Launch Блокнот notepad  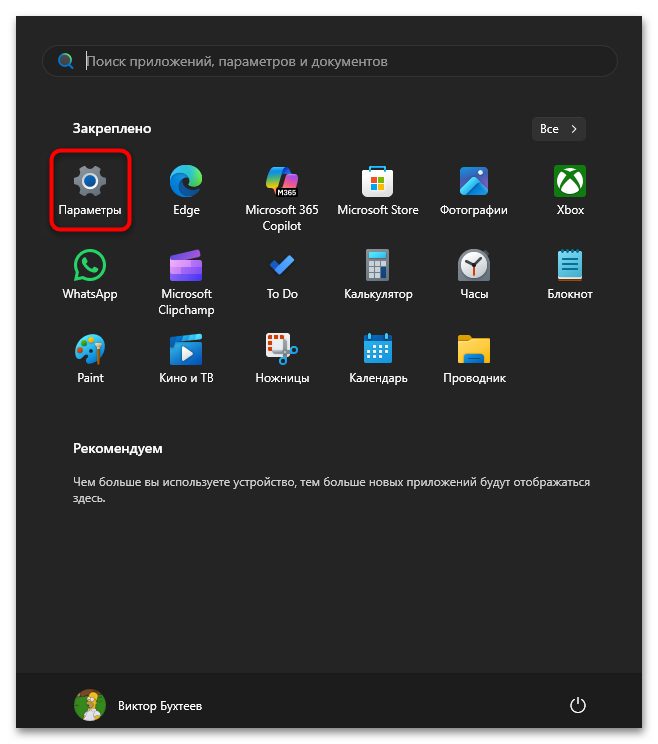(570, 274)
